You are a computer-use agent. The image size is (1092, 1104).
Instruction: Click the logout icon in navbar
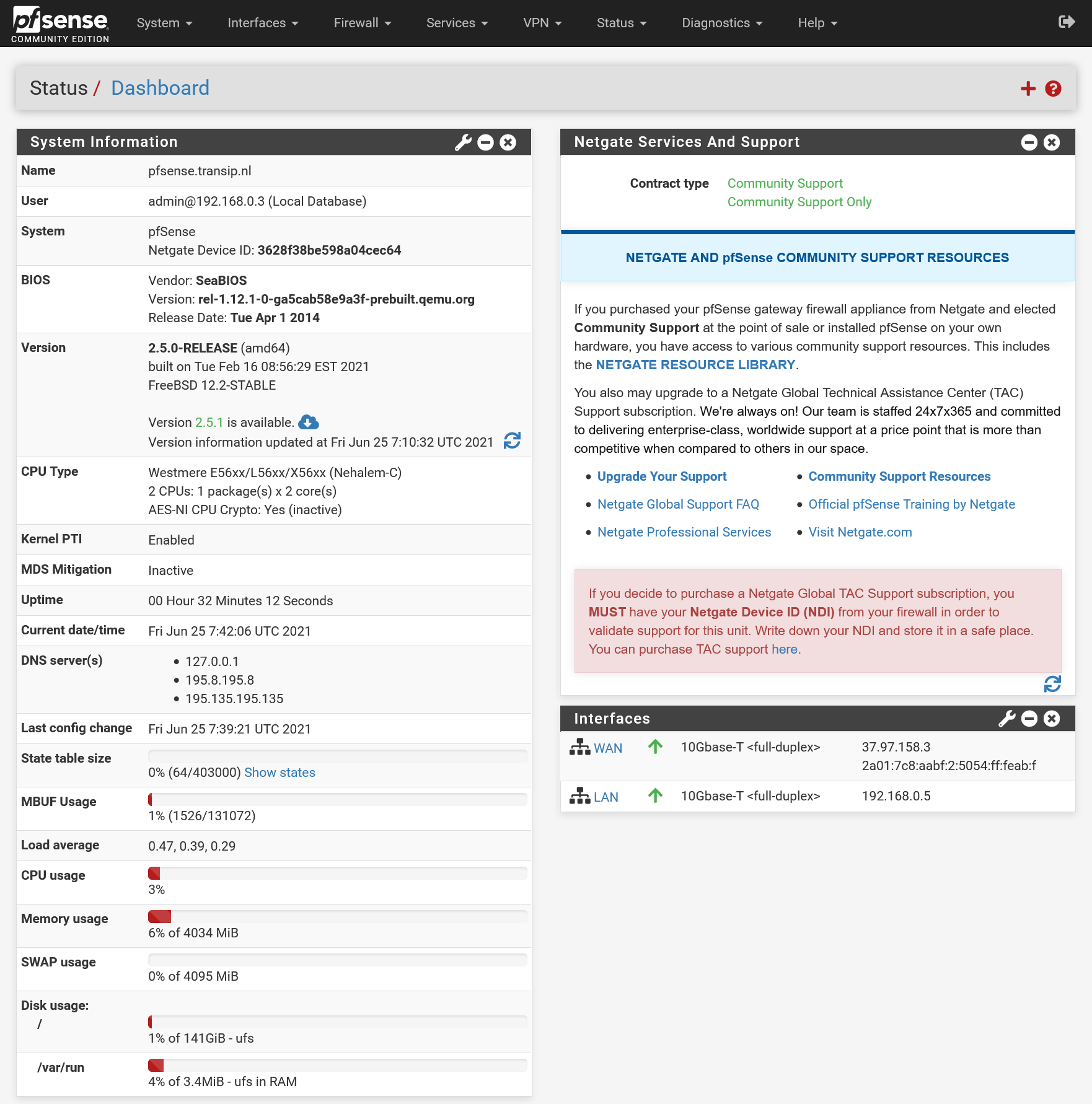tap(1066, 22)
